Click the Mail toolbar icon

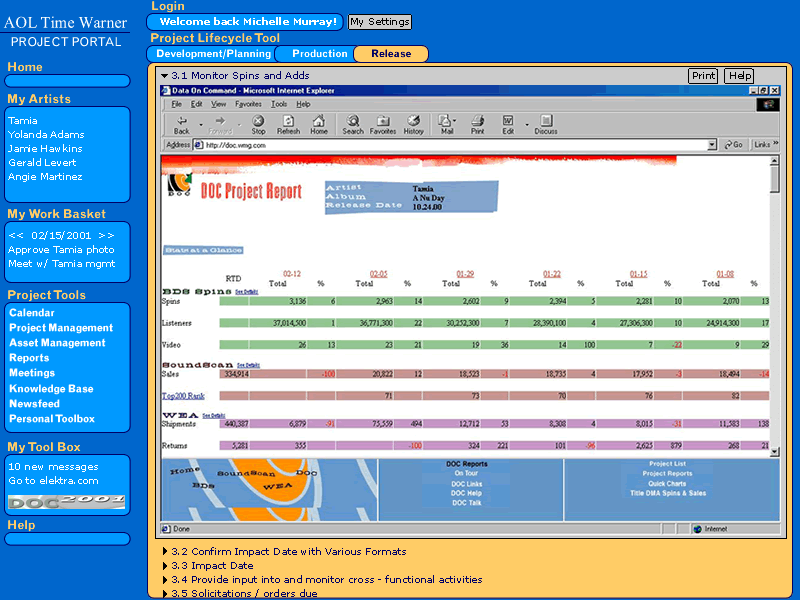tap(446, 120)
